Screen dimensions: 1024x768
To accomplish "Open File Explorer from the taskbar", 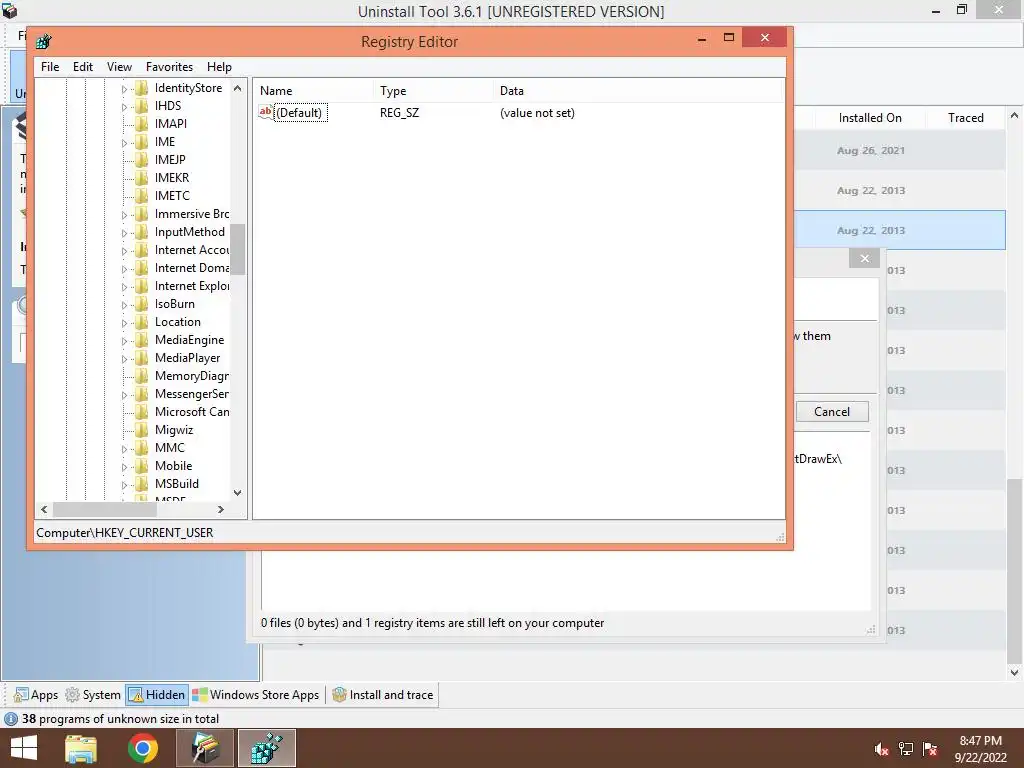I will tap(81, 748).
